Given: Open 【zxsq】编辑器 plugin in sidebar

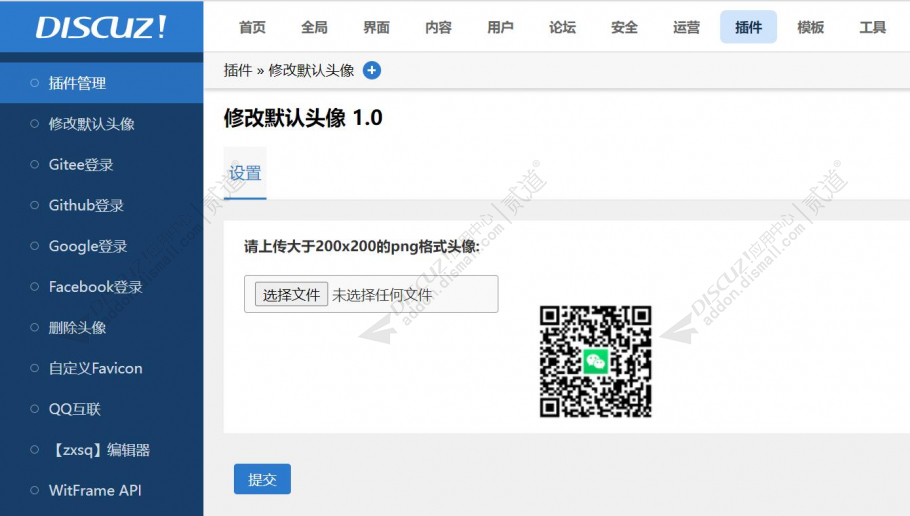Looking at the screenshot, I should coord(102,450).
